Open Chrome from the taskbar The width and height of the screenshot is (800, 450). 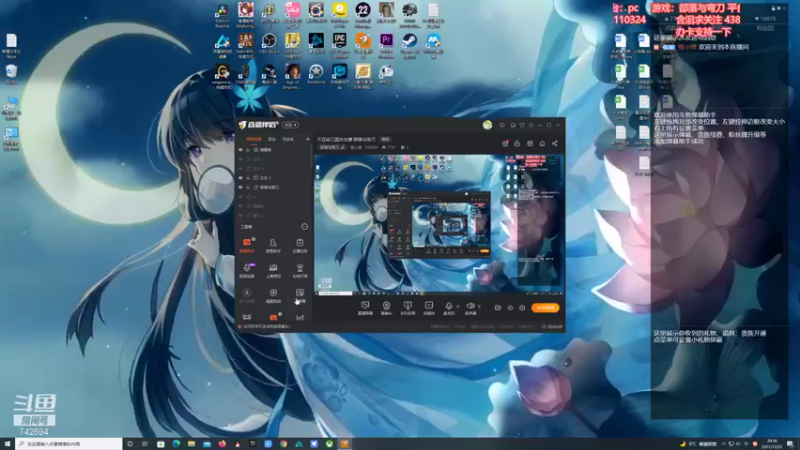[x=283, y=444]
